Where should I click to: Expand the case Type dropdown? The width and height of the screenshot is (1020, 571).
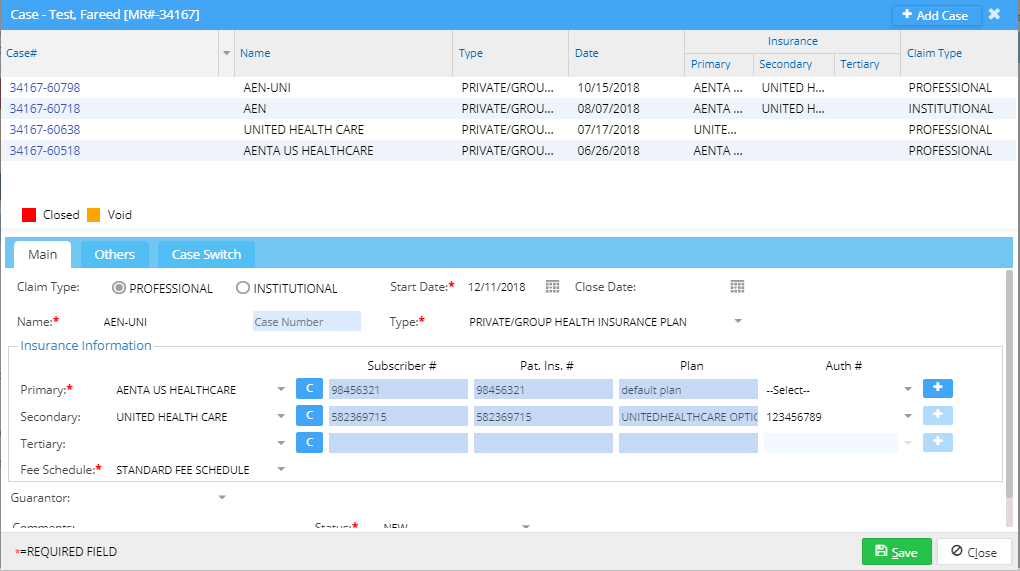click(x=738, y=322)
